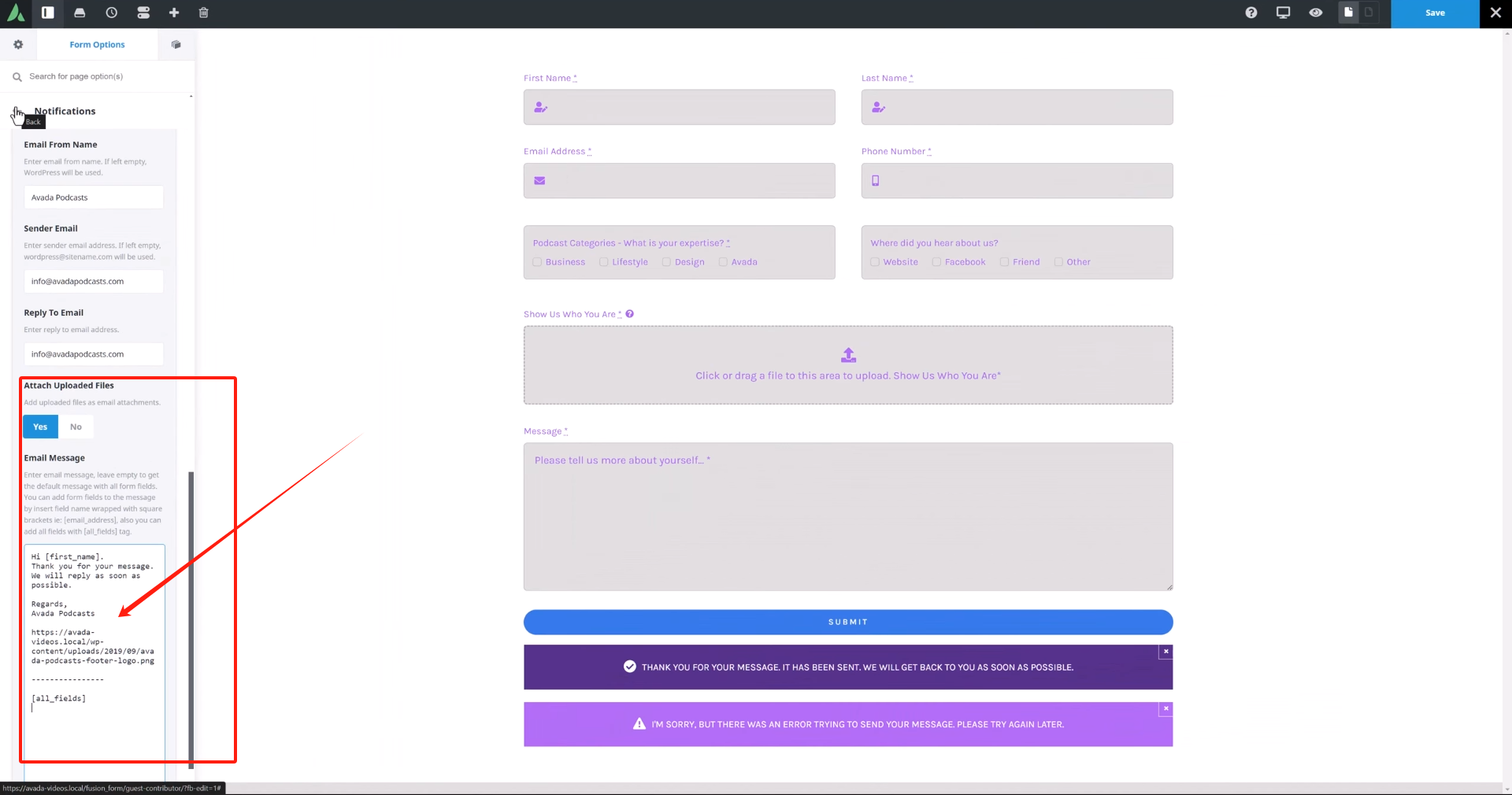The image size is (1512, 795).
Task: Check the Facebook checkbox option
Action: (x=936, y=262)
